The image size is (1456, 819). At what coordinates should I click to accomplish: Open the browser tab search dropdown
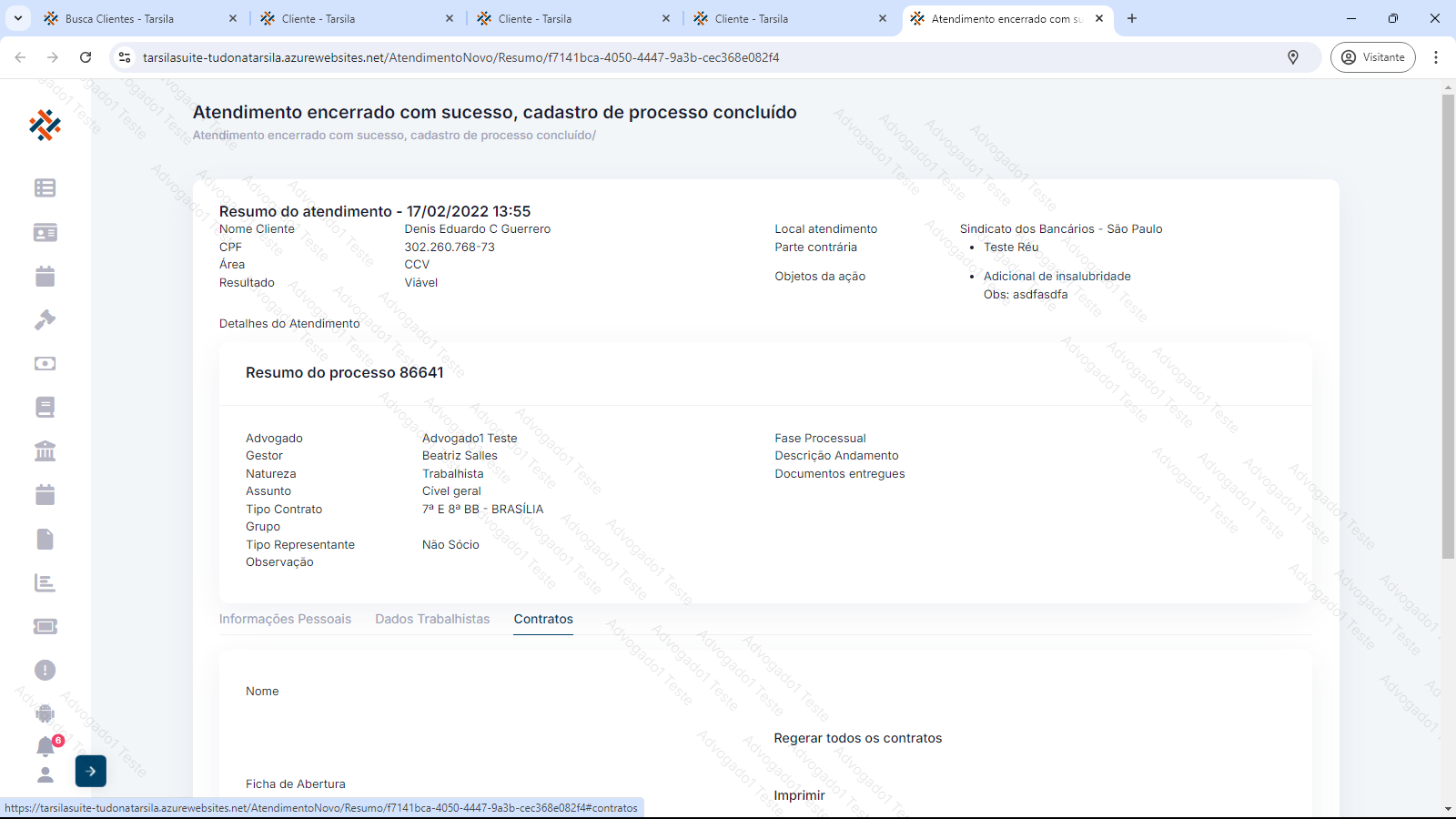(17, 18)
